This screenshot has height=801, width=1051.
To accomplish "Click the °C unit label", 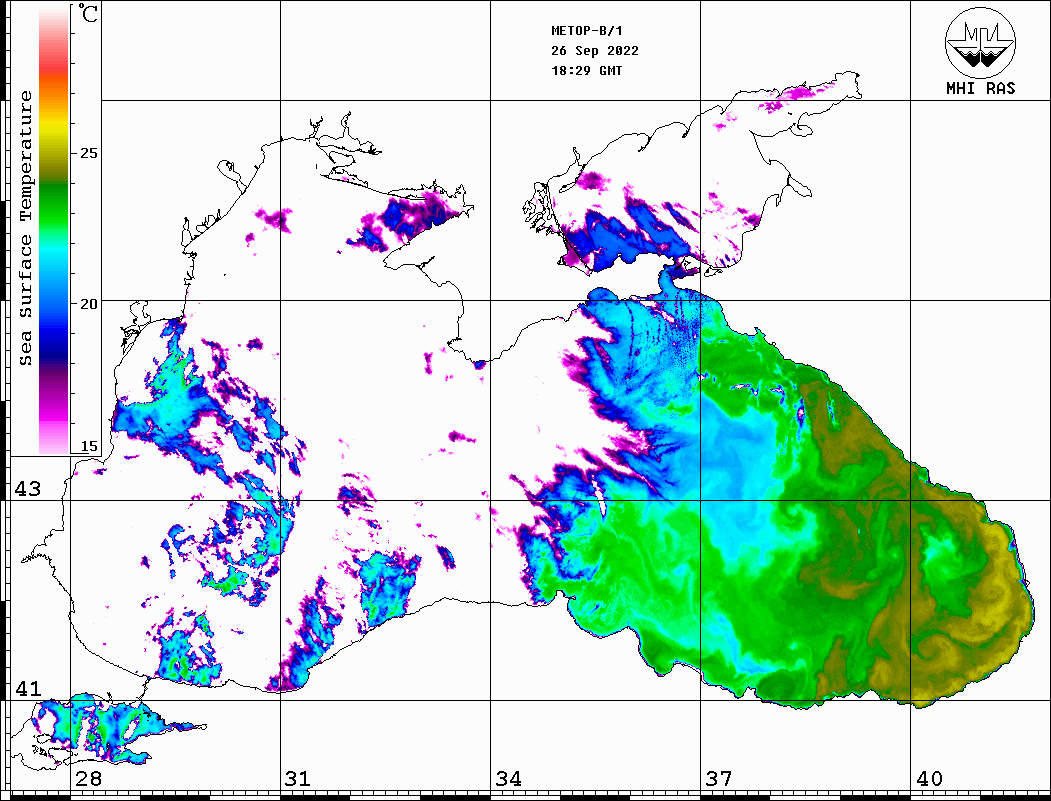I will point(88,13).
